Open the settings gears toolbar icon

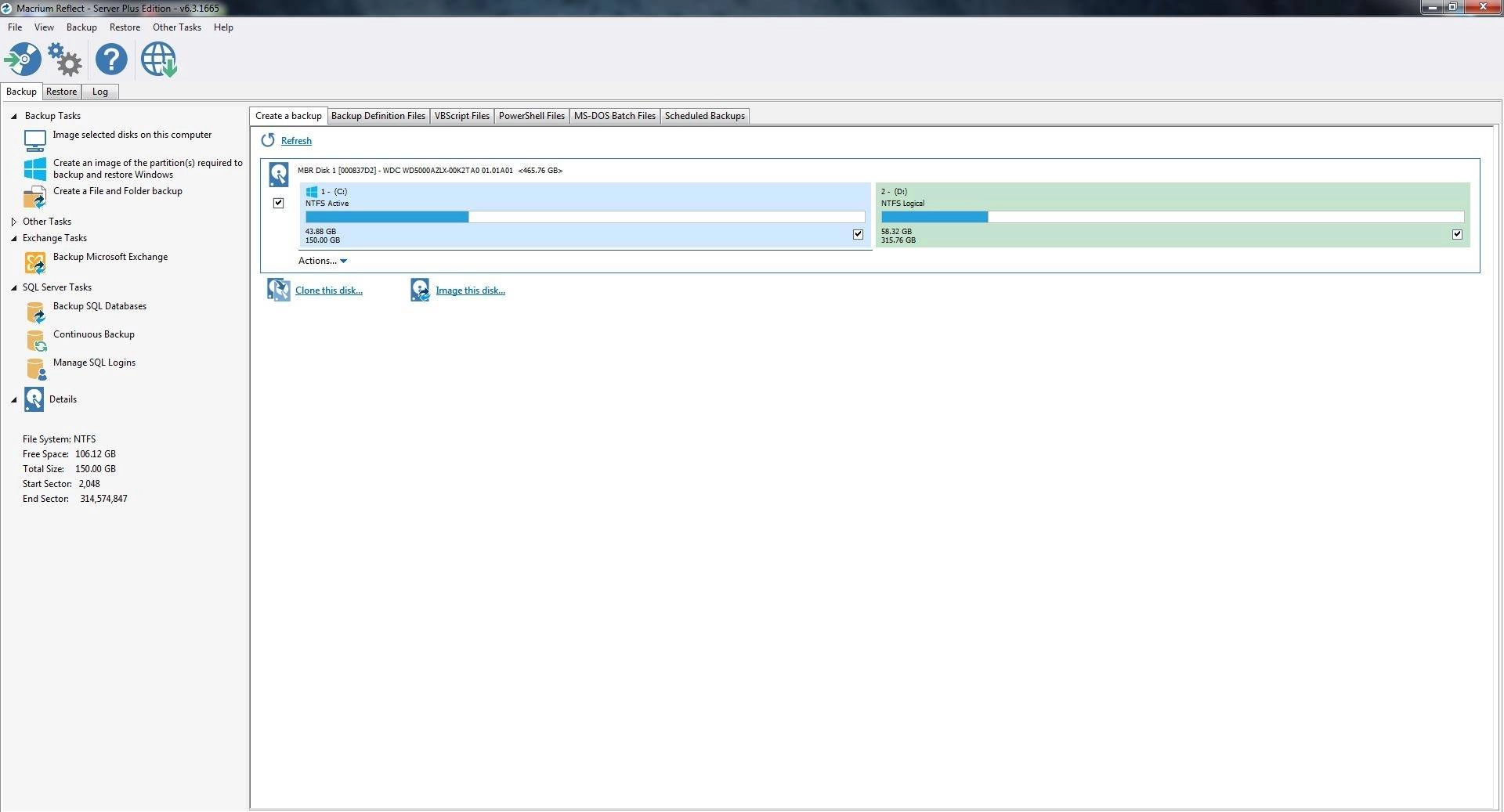point(65,60)
